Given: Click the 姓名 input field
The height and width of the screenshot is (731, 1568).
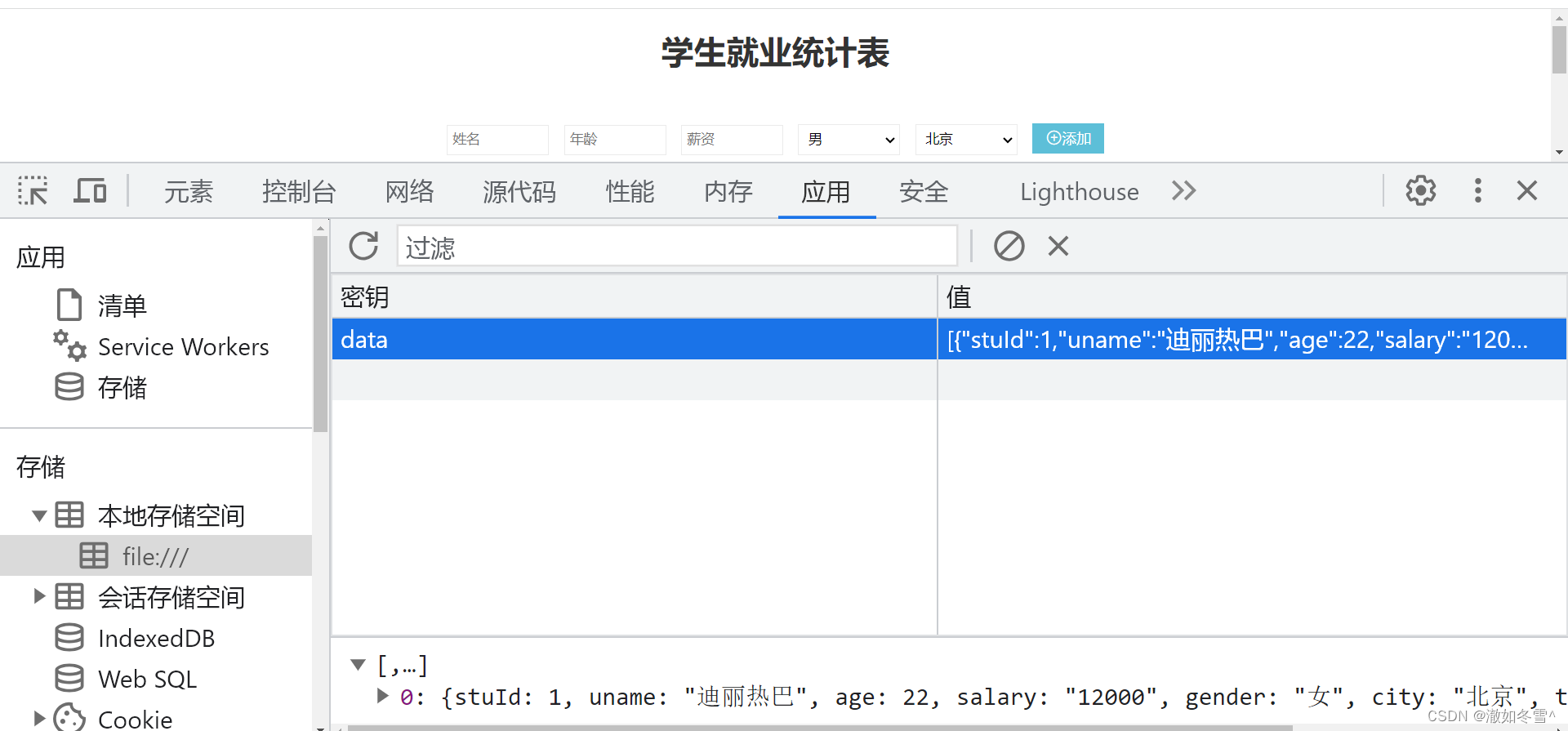Looking at the screenshot, I should pyautogui.click(x=497, y=139).
